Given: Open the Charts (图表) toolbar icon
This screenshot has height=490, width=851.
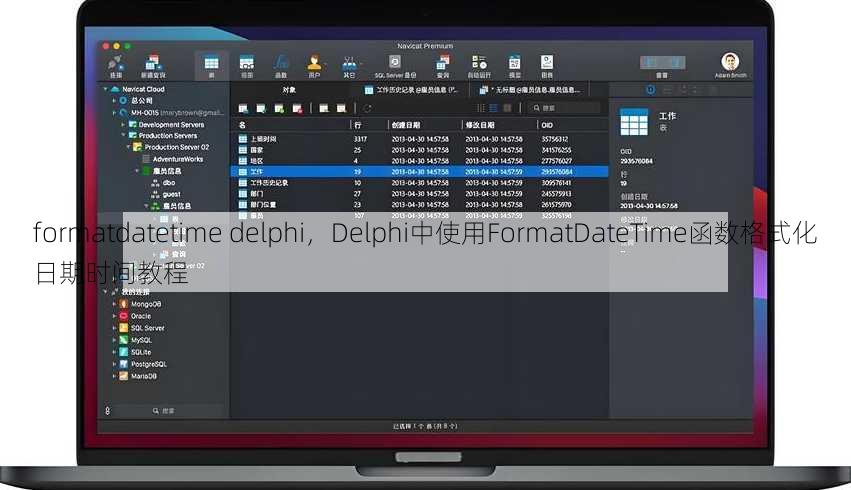Looking at the screenshot, I should 547,66.
